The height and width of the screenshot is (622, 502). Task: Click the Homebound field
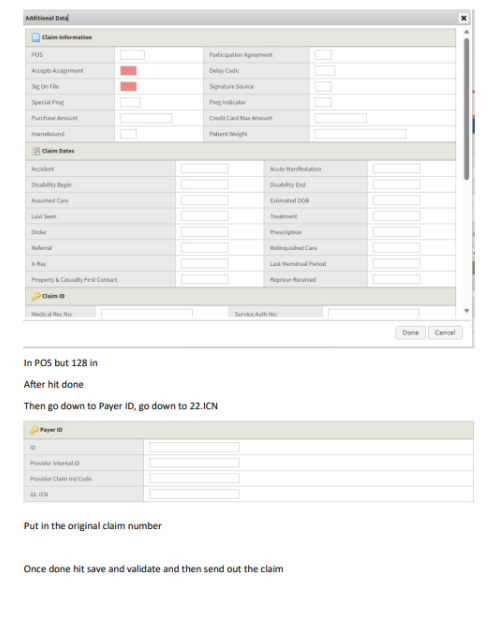[129, 134]
